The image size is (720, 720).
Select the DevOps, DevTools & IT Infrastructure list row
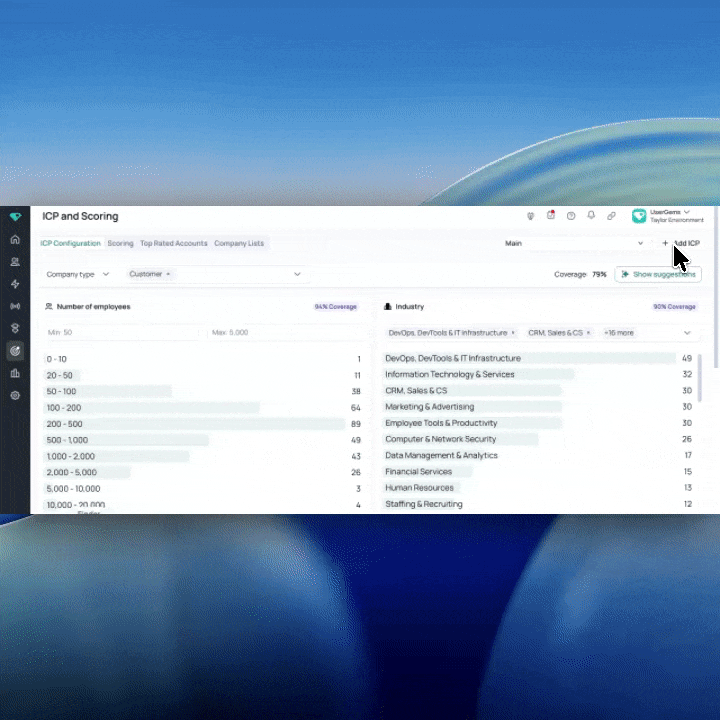coord(538,358)
